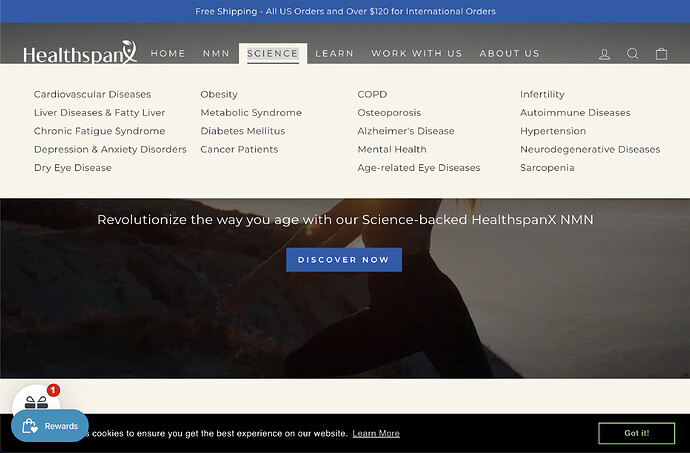The height and width of the screenshot is (453, 690).
Task: Go to Cancer Patients link
Action: pyautogui.click(x=239, y=150)
